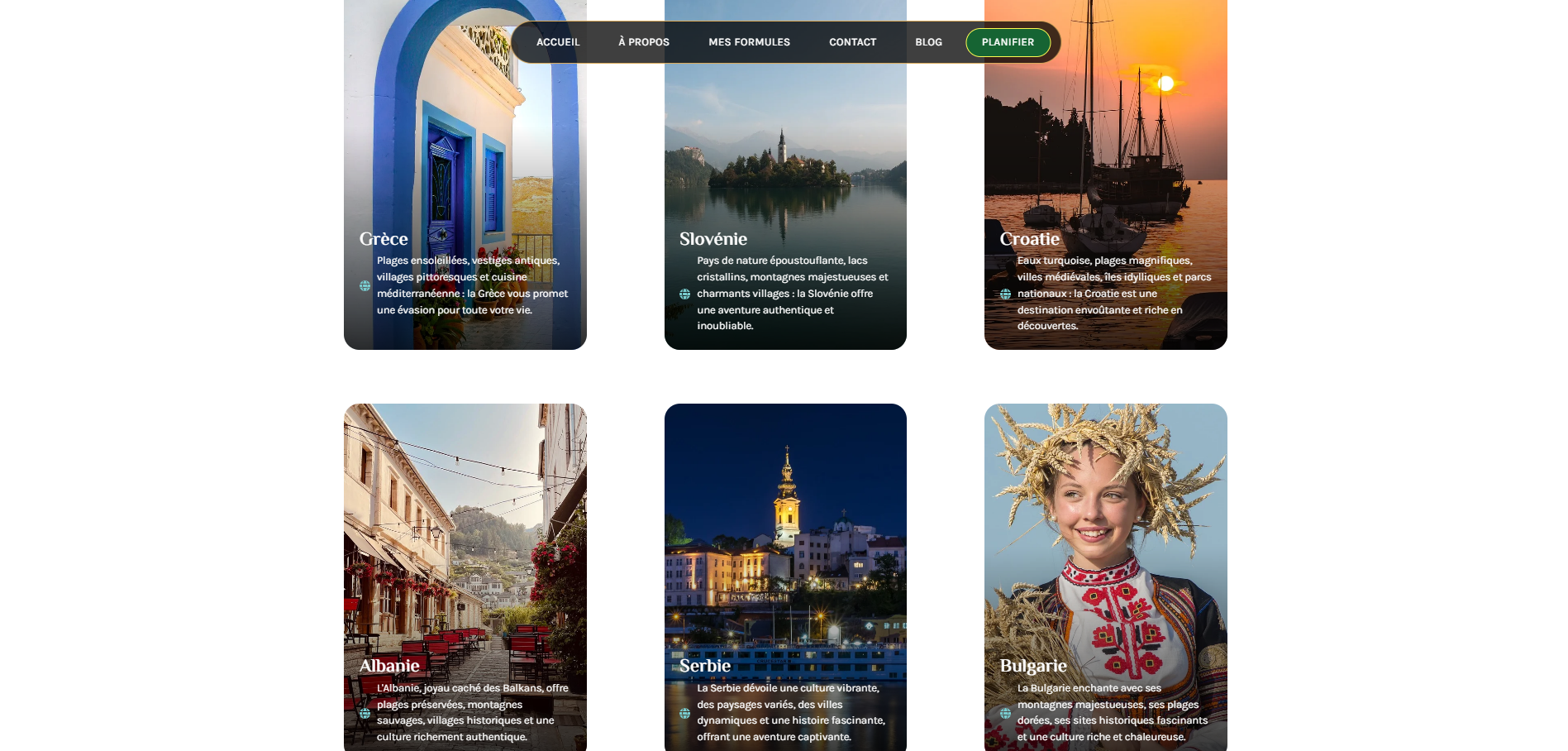The width and height of the screenshot is (1568, 751).
Task: Select the Bulgarie card title
Action: [1033, 666]
